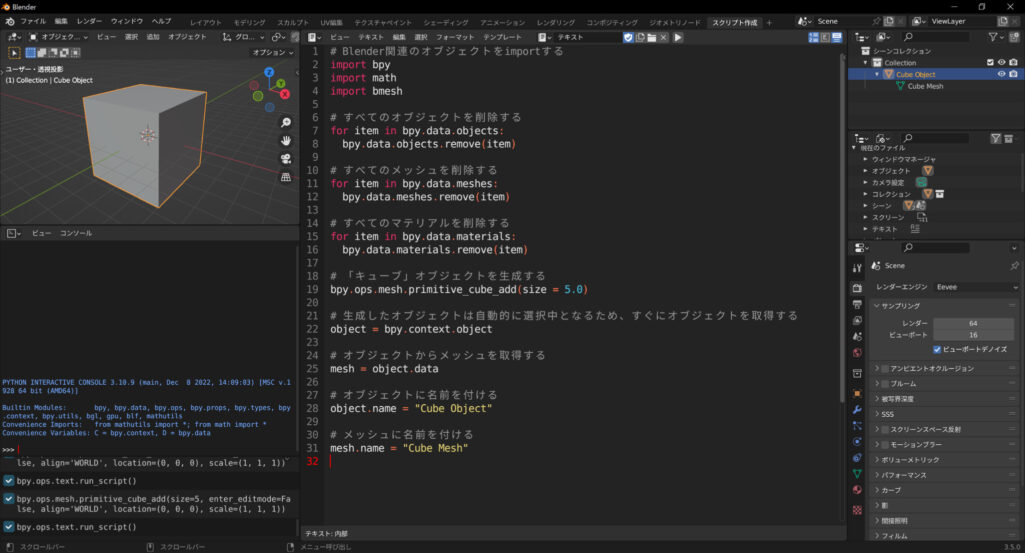The height and width of the screenshot is (553, 1025).
Task: Open the Physics properties tab icon
Action: (857, 441)
